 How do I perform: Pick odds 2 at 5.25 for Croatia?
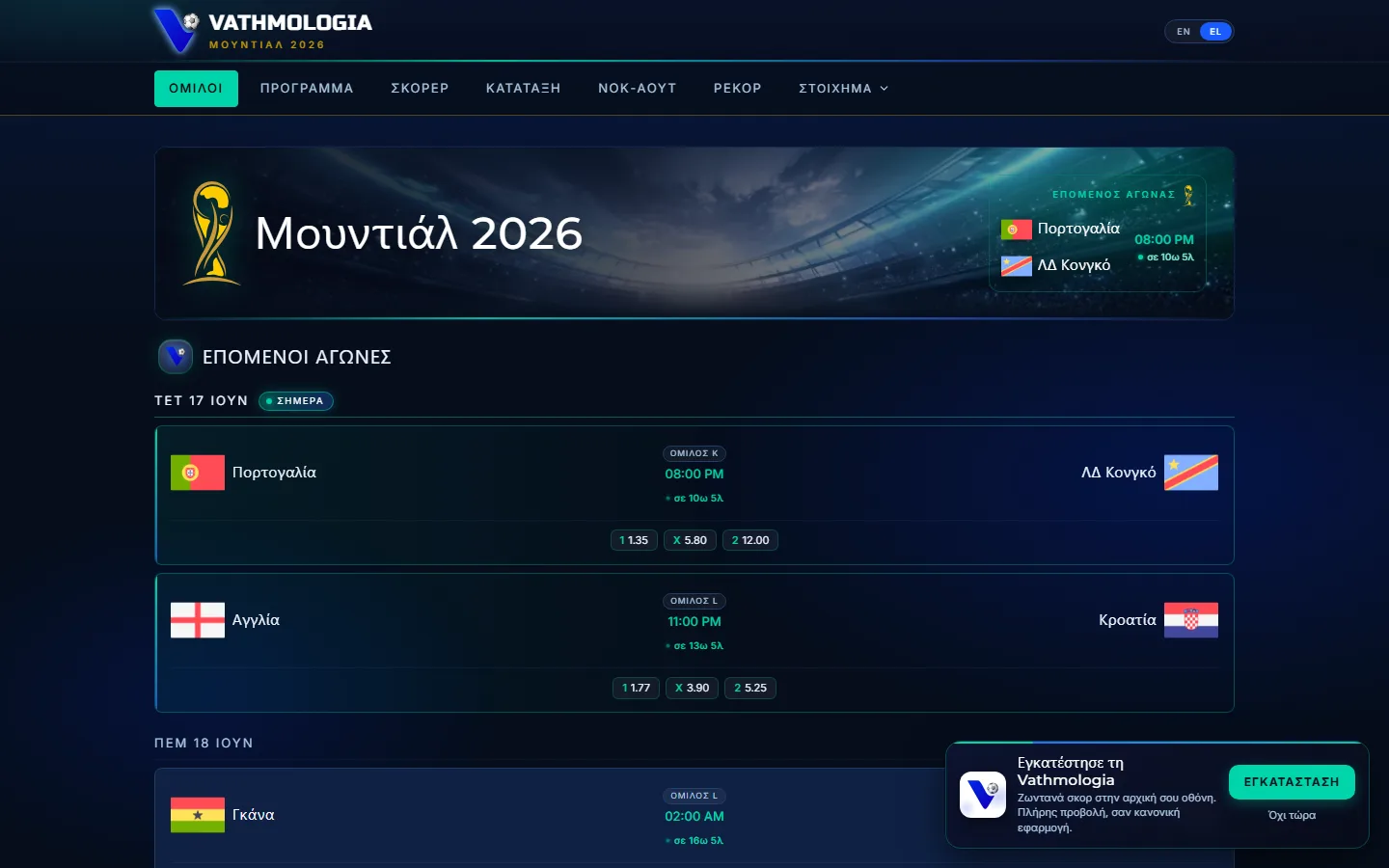750,688
